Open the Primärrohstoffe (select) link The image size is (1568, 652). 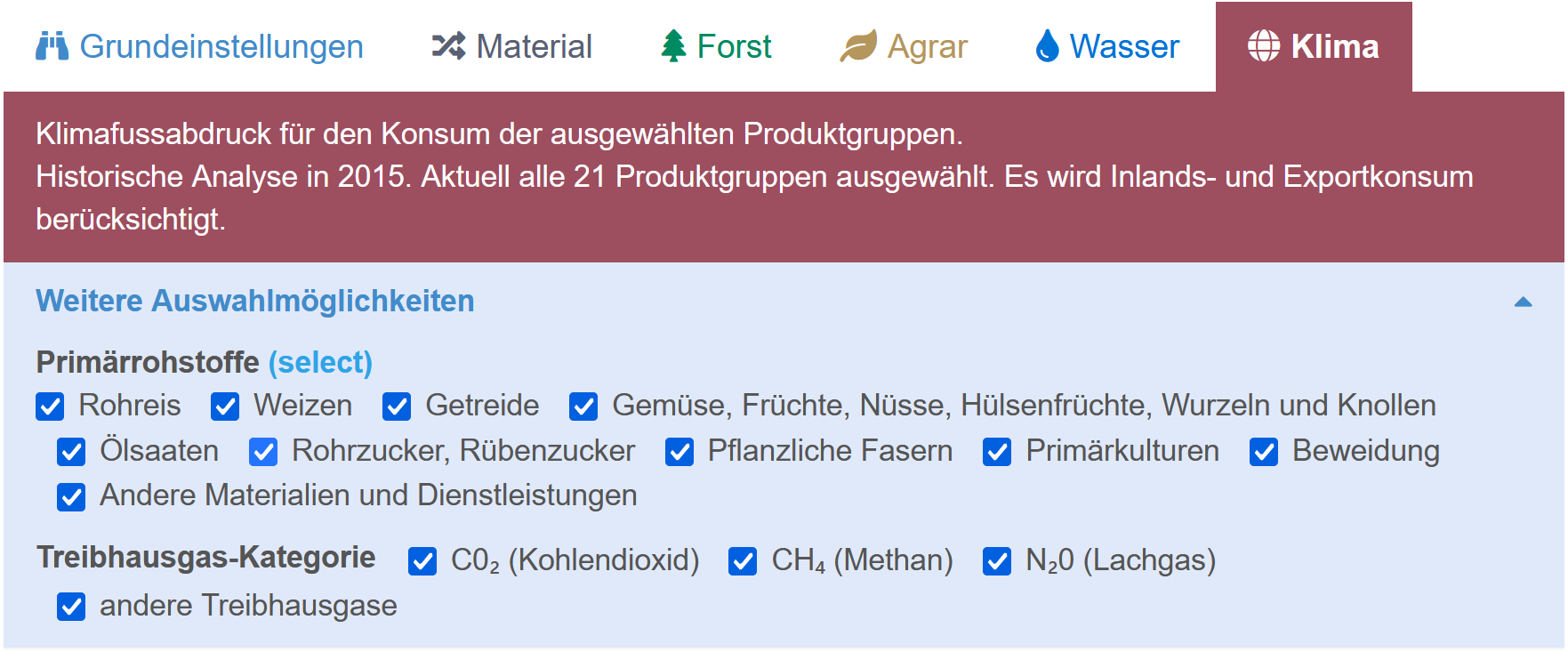point(320,362)
